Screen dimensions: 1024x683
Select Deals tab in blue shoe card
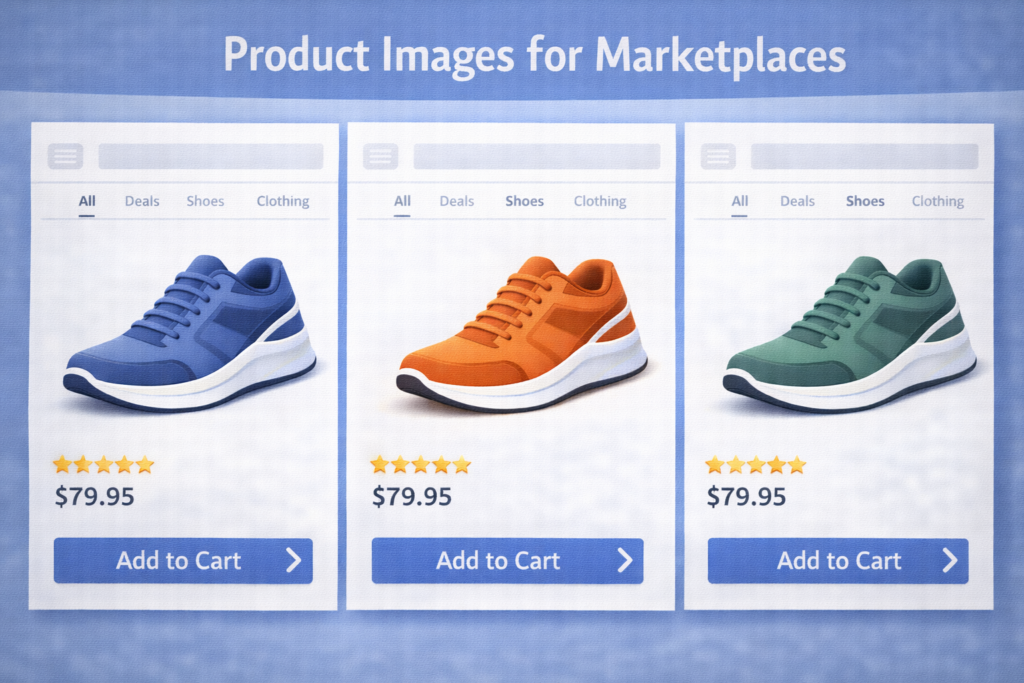tap(142, 201)
